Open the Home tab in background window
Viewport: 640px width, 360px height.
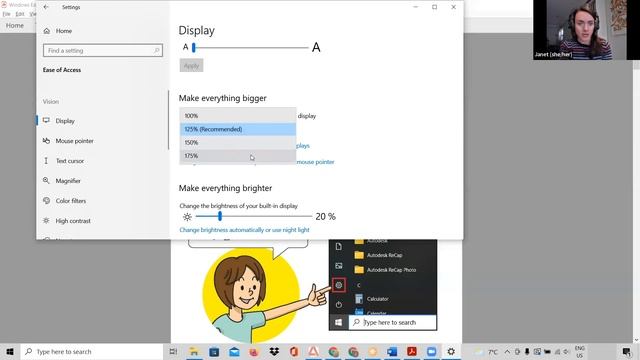pos(15,25)
